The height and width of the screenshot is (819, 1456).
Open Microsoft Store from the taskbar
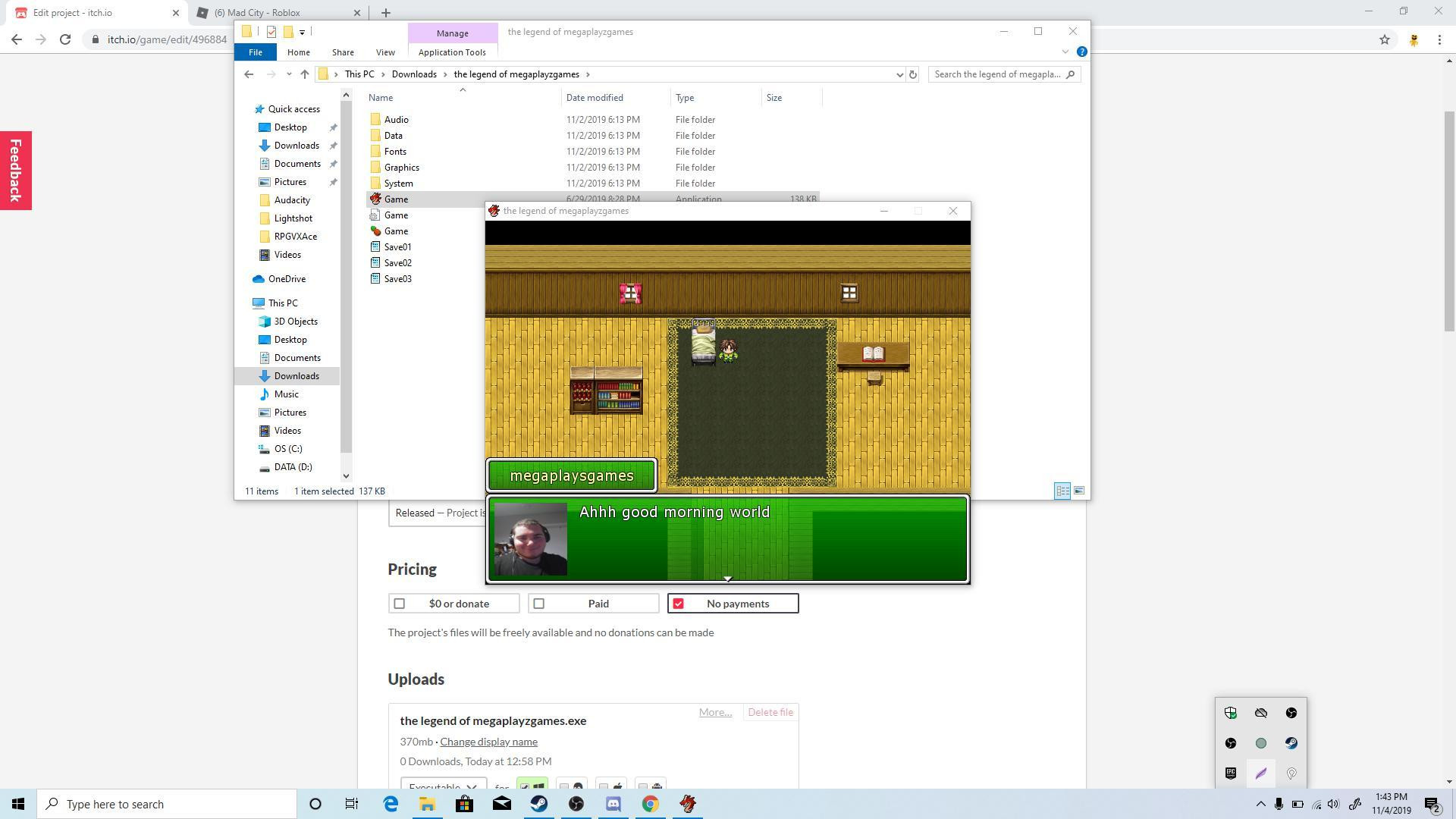465,804
